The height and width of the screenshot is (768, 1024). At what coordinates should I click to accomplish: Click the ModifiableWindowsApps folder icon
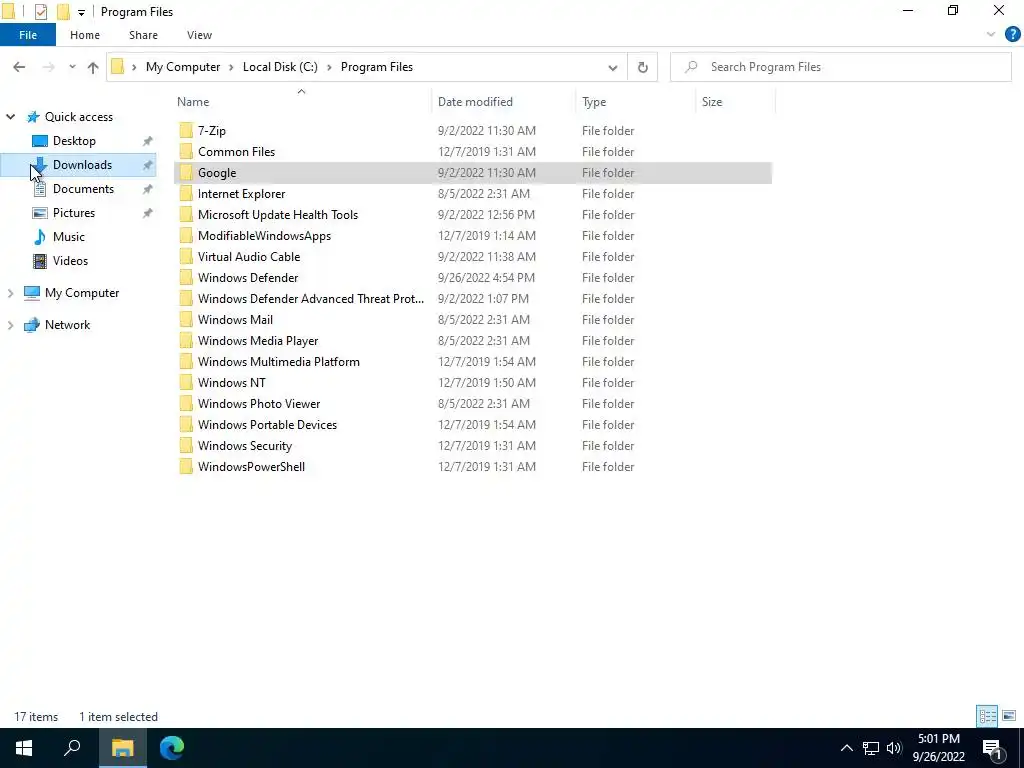click(x=186, y=236)
